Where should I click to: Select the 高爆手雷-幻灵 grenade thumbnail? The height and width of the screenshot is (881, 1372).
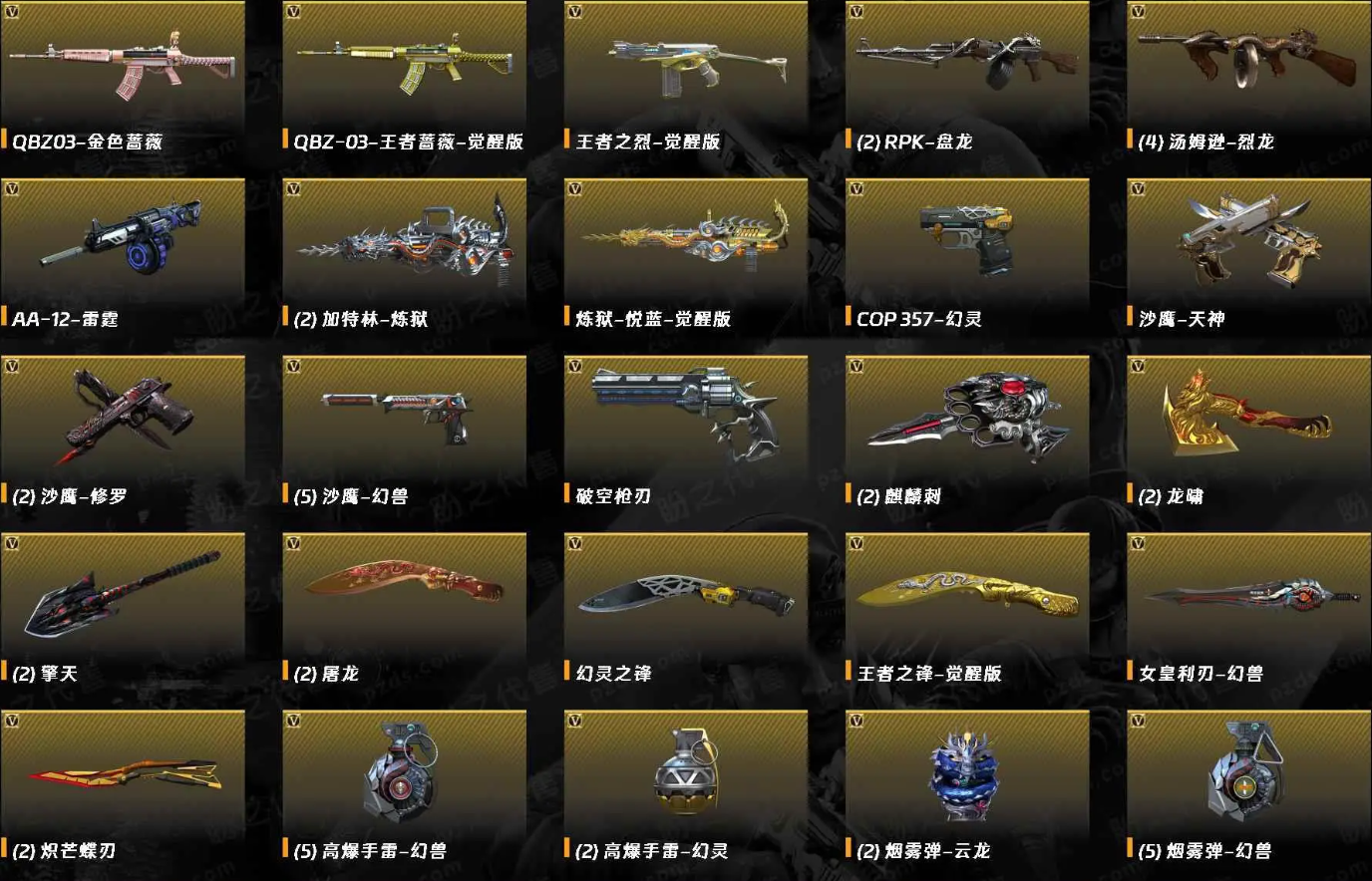[686, 774]
